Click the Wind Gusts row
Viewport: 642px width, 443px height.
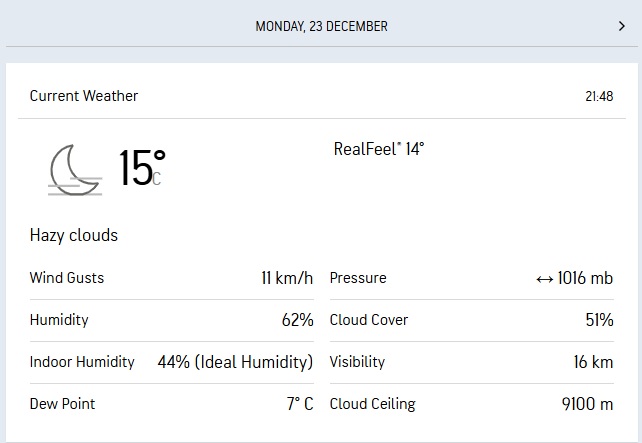pyautogui.click(x=172, y=278)
